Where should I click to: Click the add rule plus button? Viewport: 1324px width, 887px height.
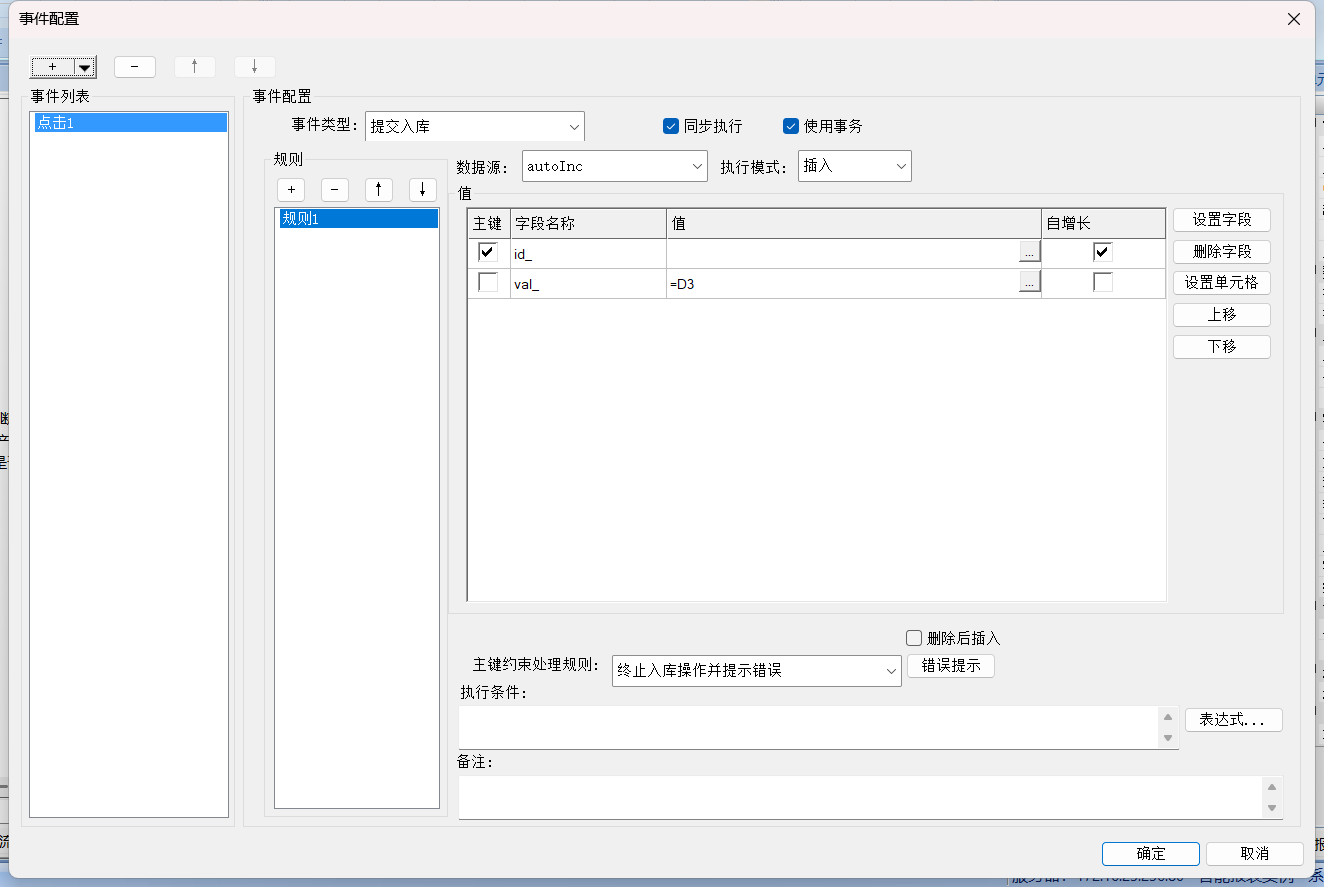(291, 190)
